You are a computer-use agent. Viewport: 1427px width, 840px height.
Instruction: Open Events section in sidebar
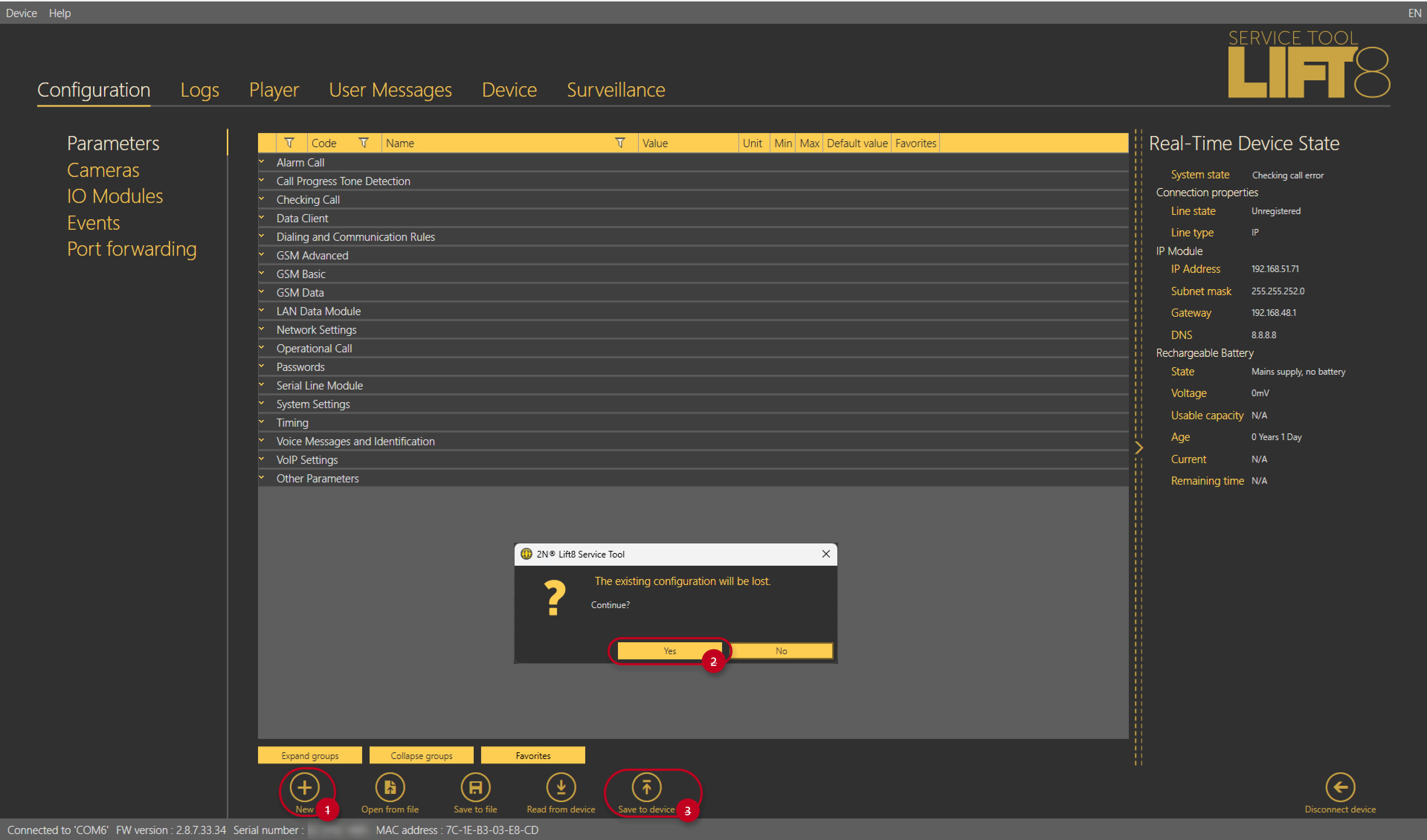point(93,223)
